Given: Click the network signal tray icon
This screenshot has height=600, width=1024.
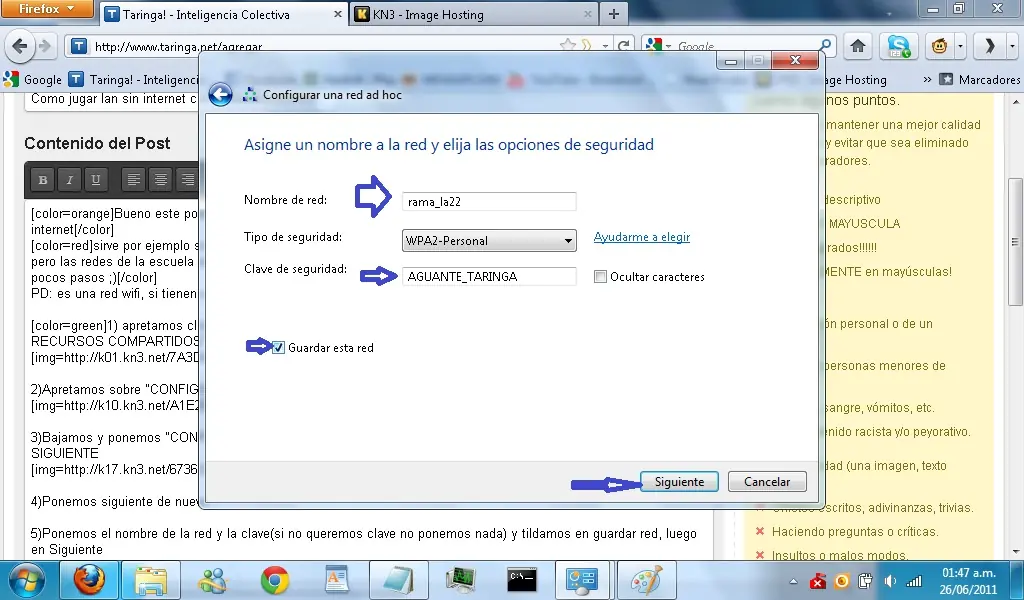Looking at the screenshot, I should tap(914, 581).
